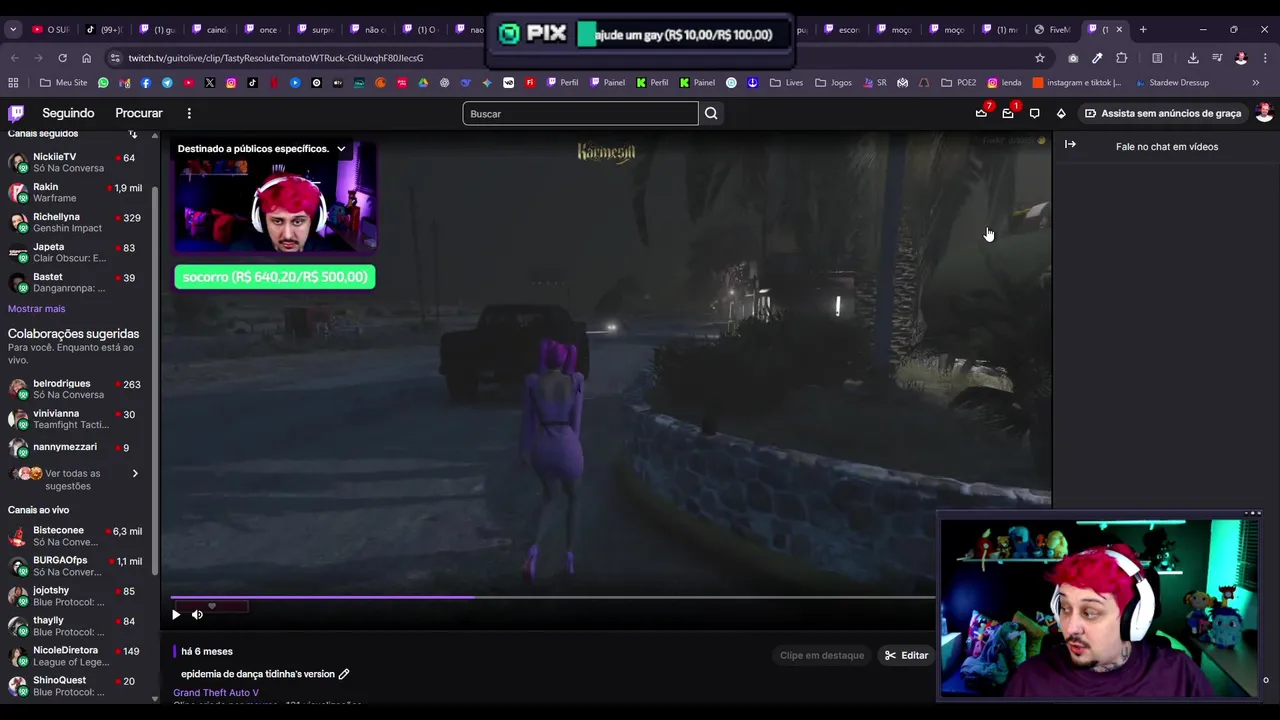Open the Prime loot crown icon
Viewport: 1280px width, 720px height.
click(x=982, y=113)
